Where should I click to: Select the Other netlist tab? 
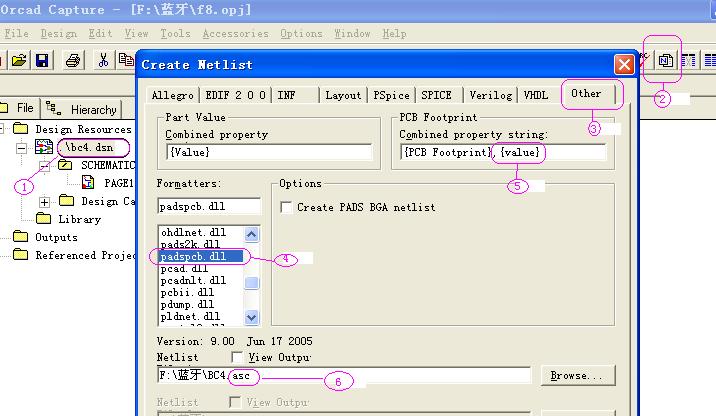coord(586,94)
